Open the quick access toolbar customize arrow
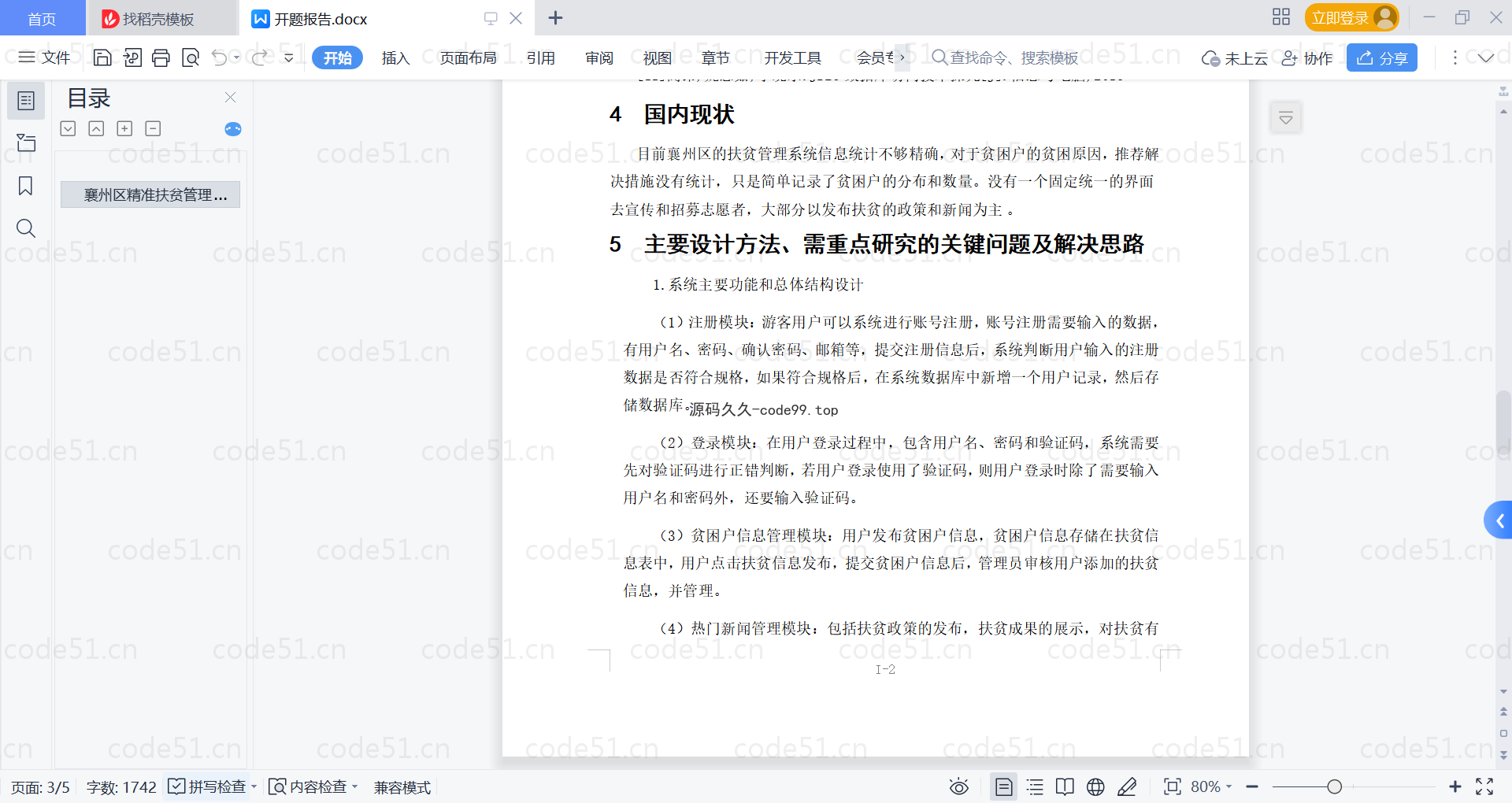Viewport: 1512px width, 803px height. point(288,57)
